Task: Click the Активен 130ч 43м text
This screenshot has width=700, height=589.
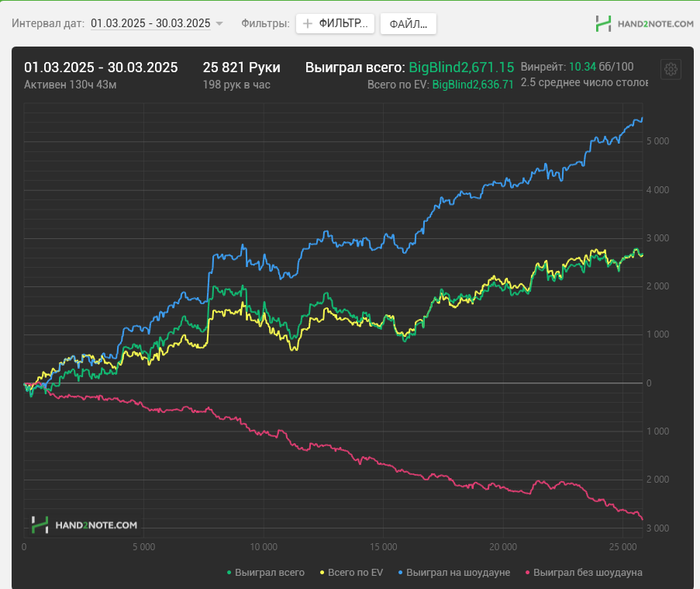Action: click(x=70, y=85)
